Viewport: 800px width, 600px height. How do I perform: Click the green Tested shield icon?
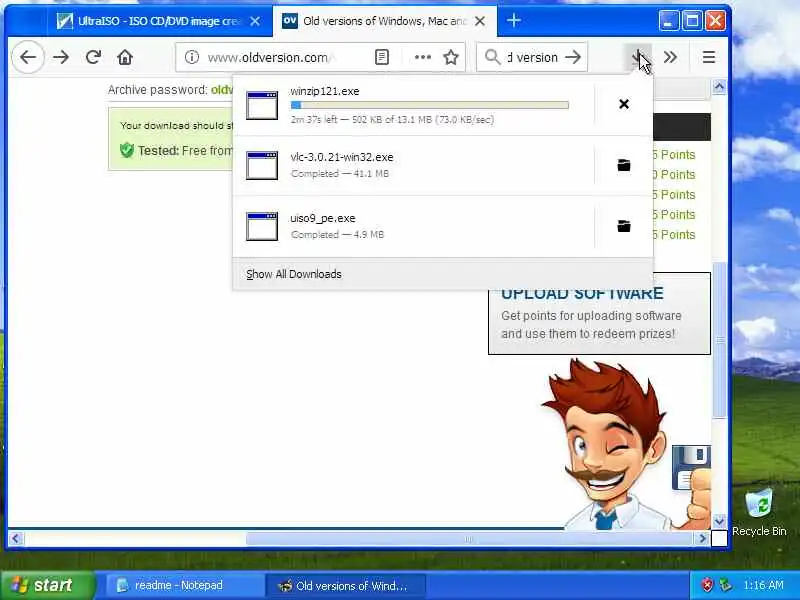127,151
